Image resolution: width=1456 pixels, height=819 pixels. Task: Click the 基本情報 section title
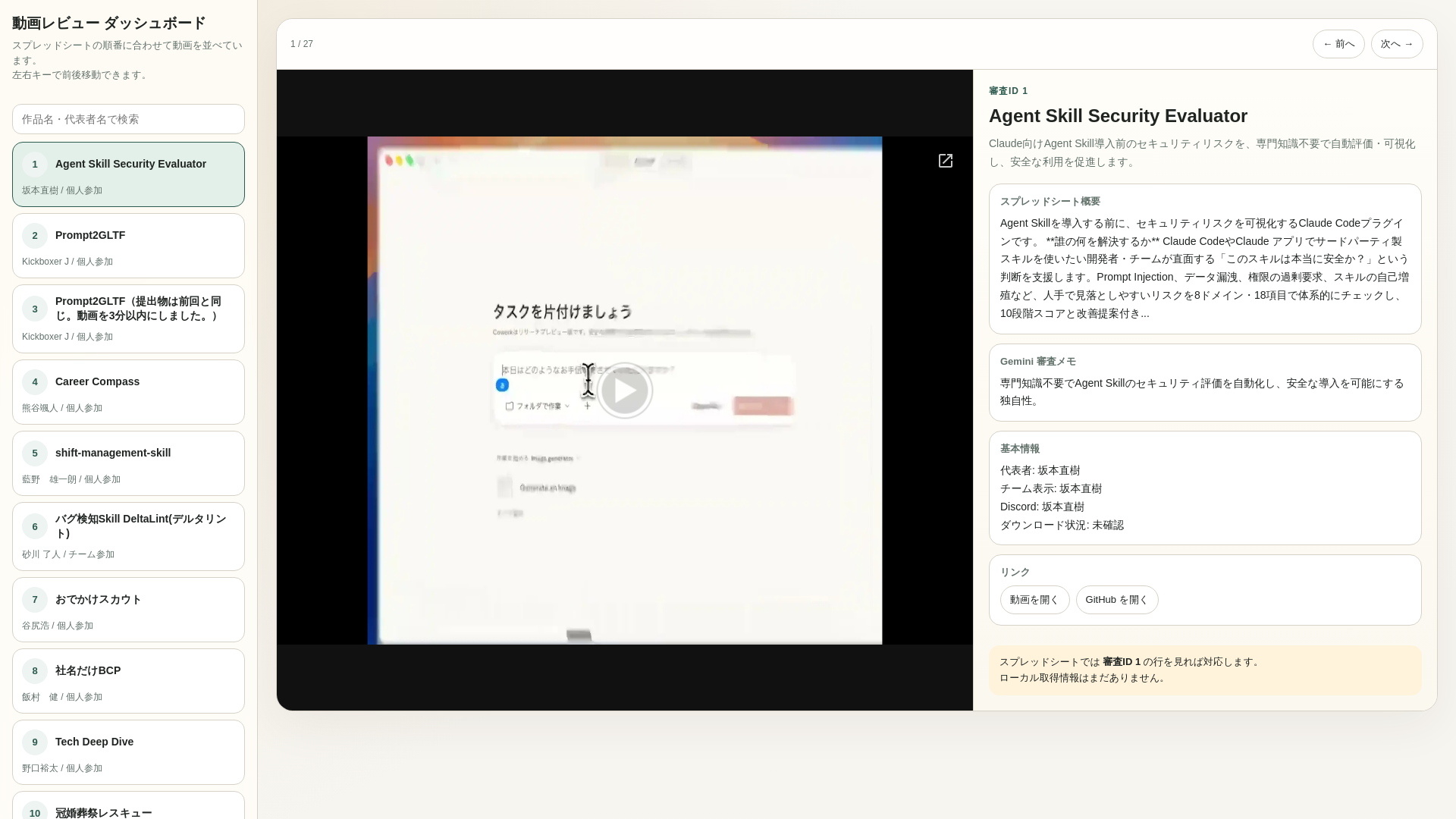[x=1020, y=449]
